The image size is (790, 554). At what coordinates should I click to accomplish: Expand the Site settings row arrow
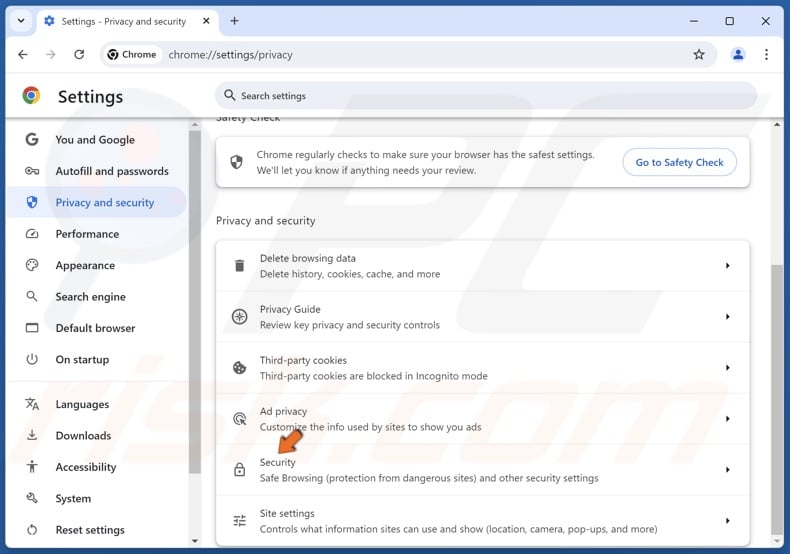[x=727, y=521]
